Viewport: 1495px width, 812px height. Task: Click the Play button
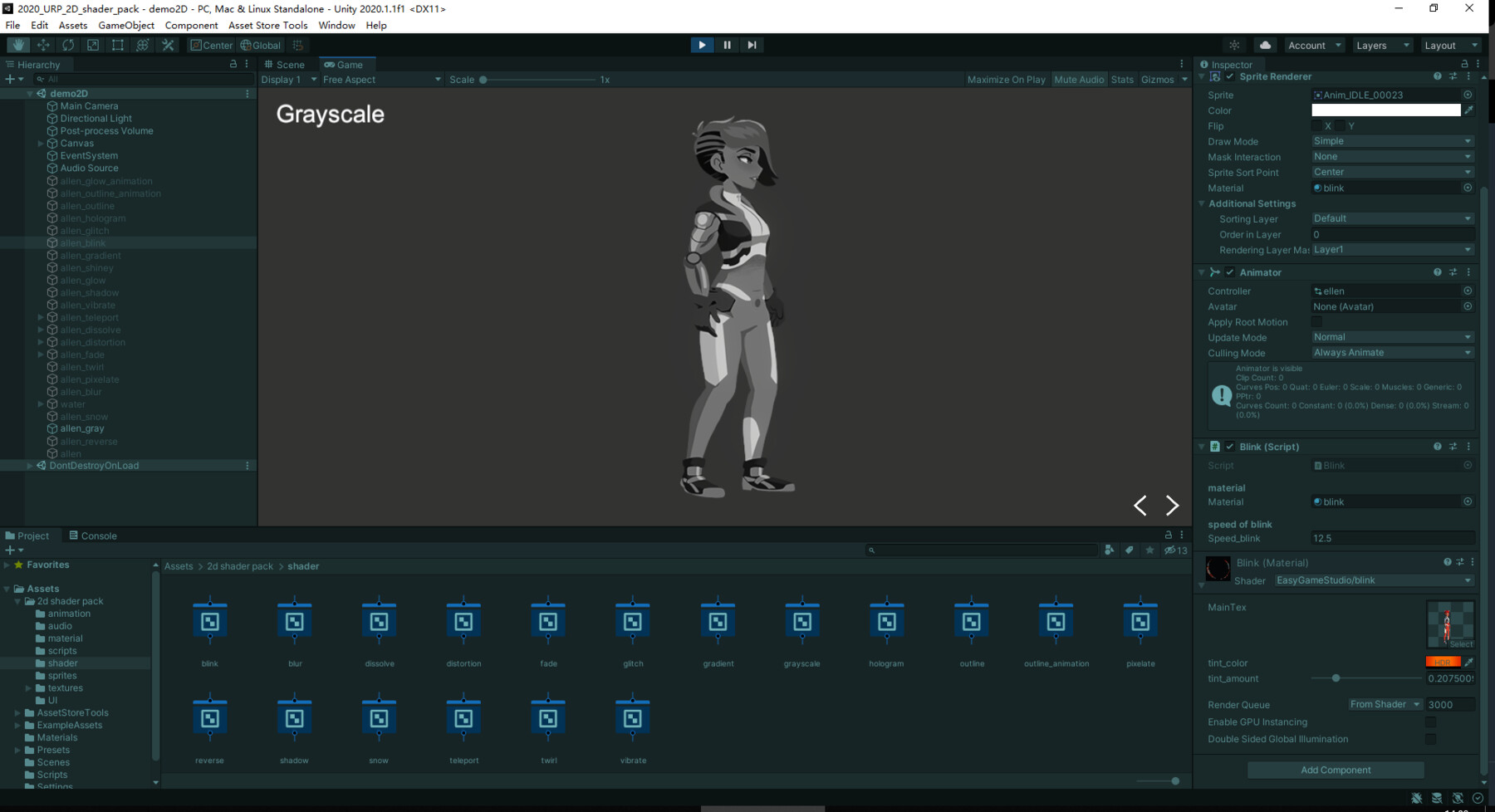coord(702,45)
